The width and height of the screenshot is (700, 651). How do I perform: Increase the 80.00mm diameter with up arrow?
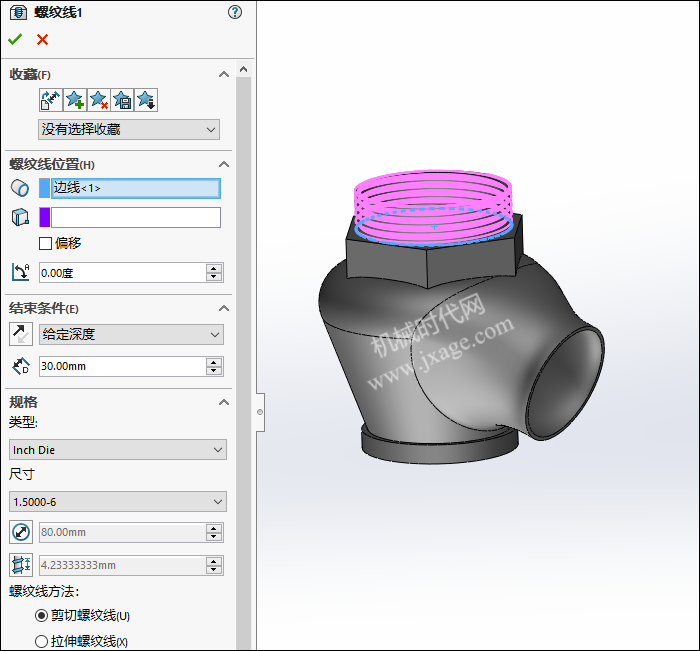point(214,528)
